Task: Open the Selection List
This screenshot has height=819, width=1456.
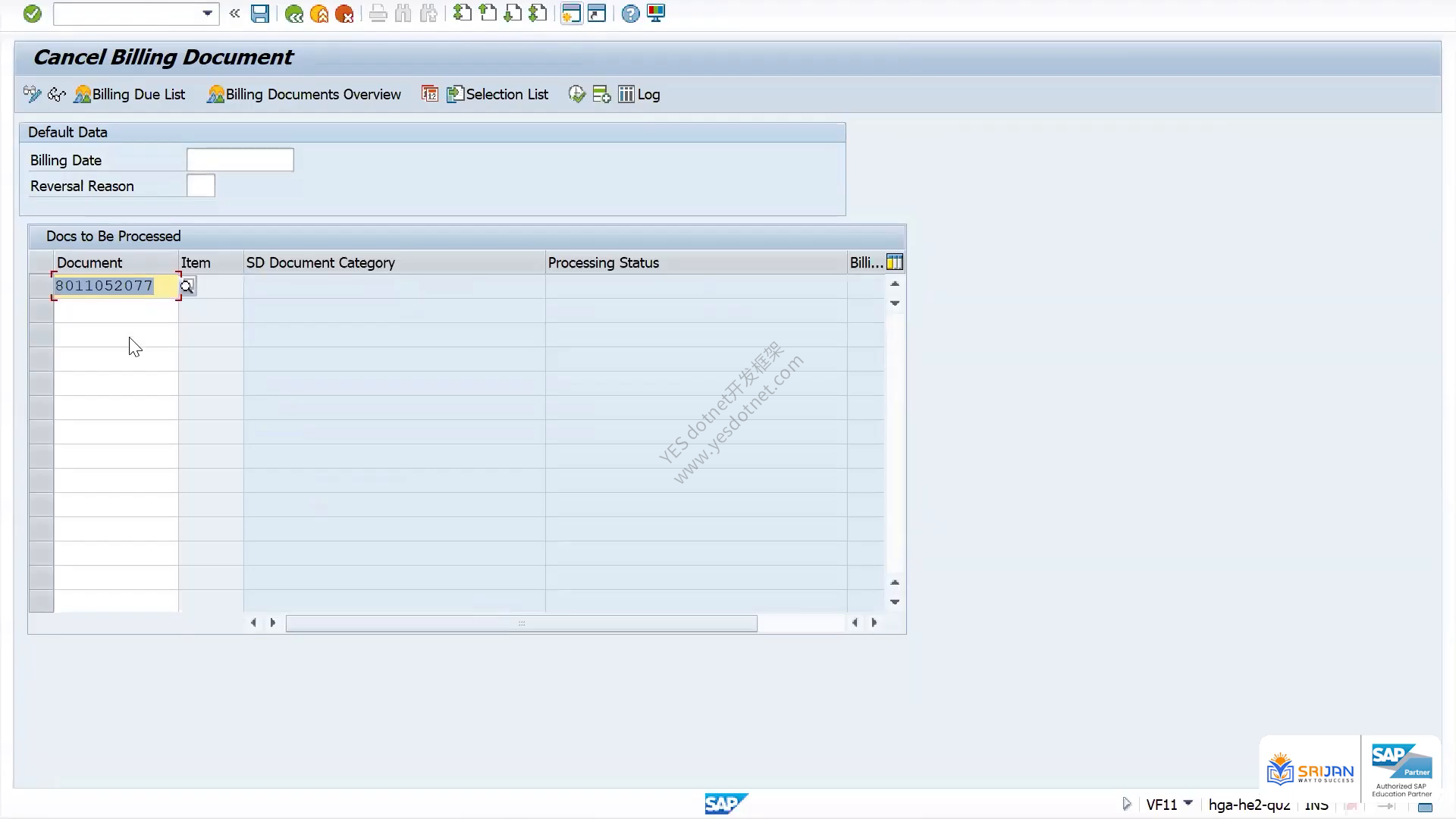Action: coord(497,94)
